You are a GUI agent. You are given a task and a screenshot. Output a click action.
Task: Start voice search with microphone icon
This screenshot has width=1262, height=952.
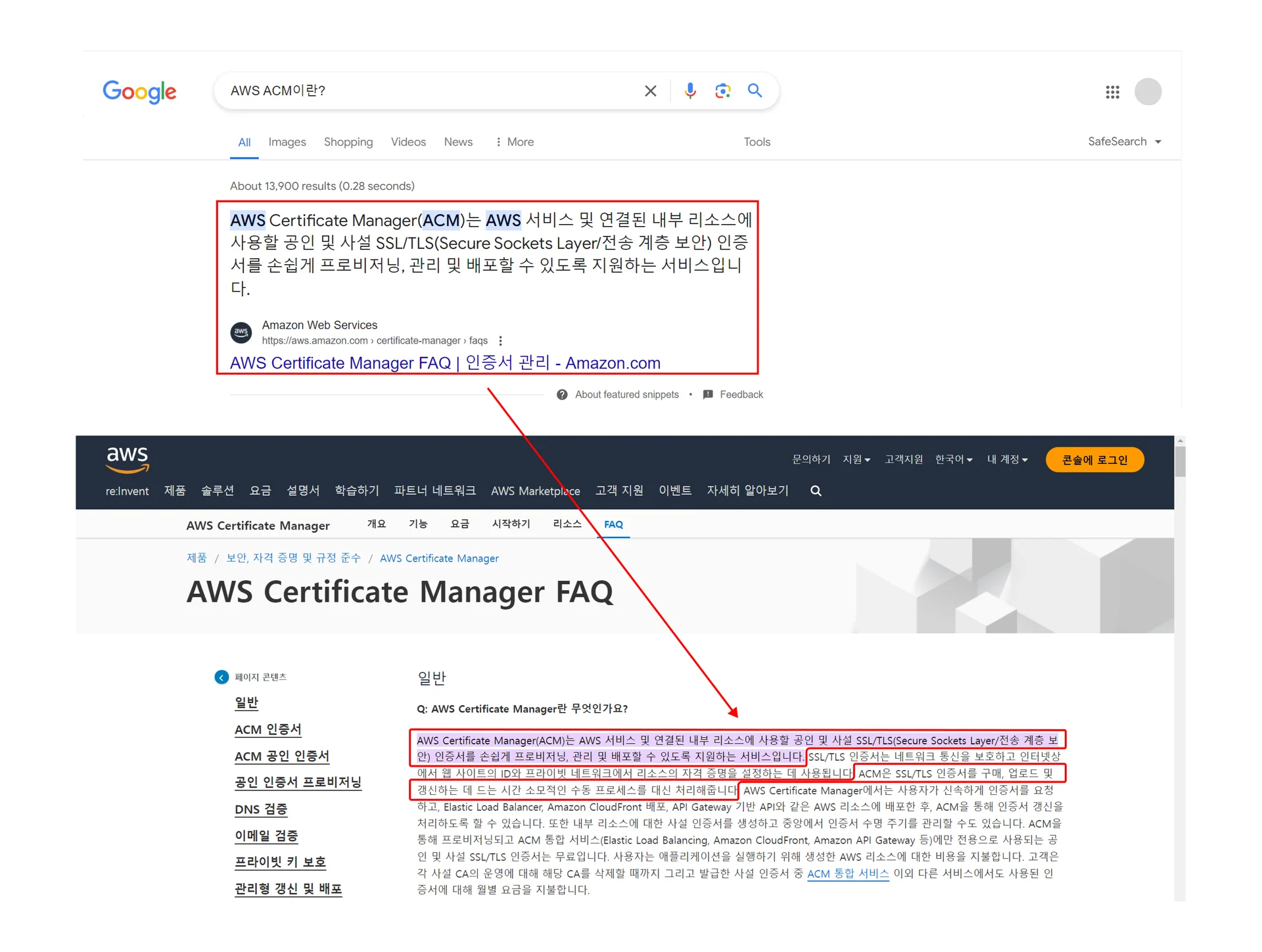coord(689,91)
